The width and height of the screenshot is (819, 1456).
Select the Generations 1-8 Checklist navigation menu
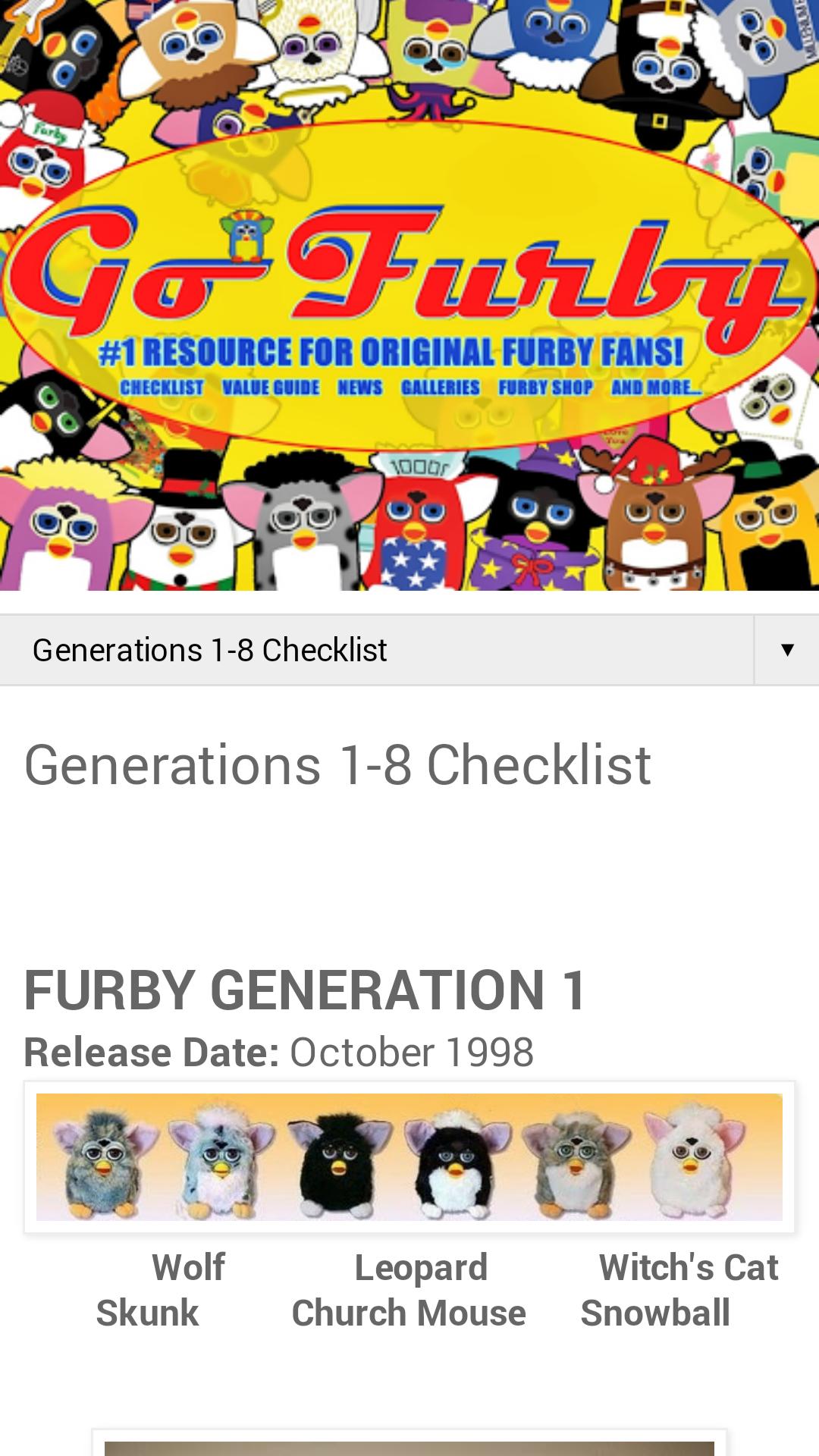(409, 650)
